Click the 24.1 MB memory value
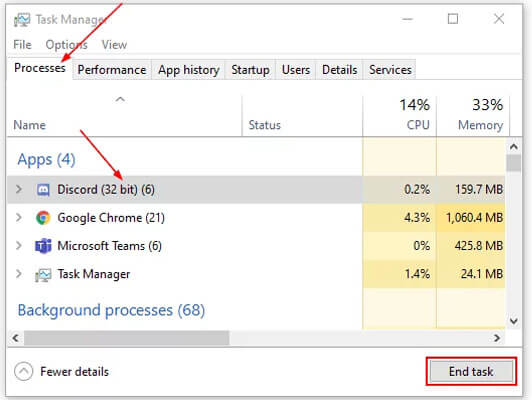Viewport: 532px width, 400px height. pyautogui.click(x=482, y=274)
